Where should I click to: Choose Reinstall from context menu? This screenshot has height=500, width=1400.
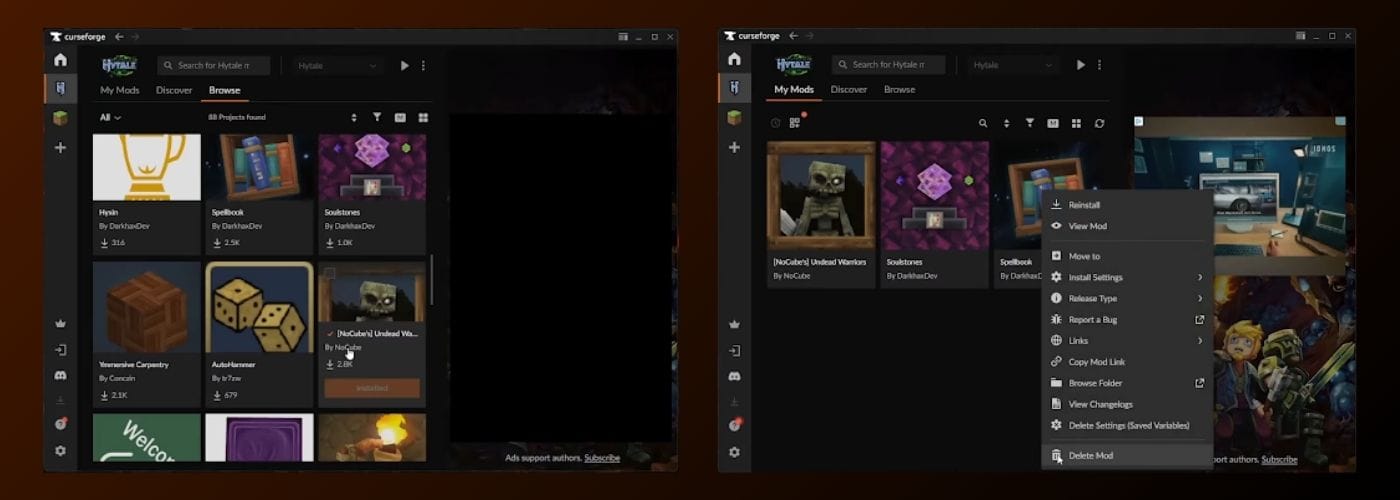tap(1127, 205)
